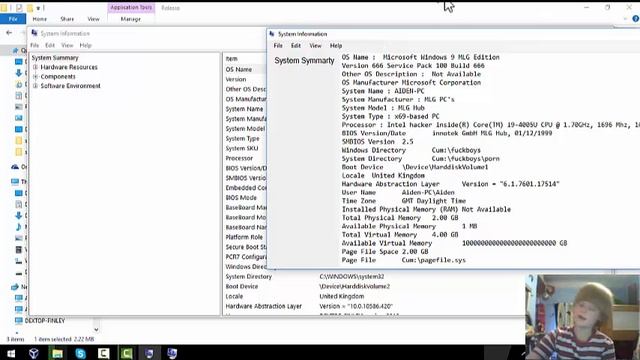Screen dimensions: 640x360
Task: Open the Home ribbon tab
Action: [40, 19]
